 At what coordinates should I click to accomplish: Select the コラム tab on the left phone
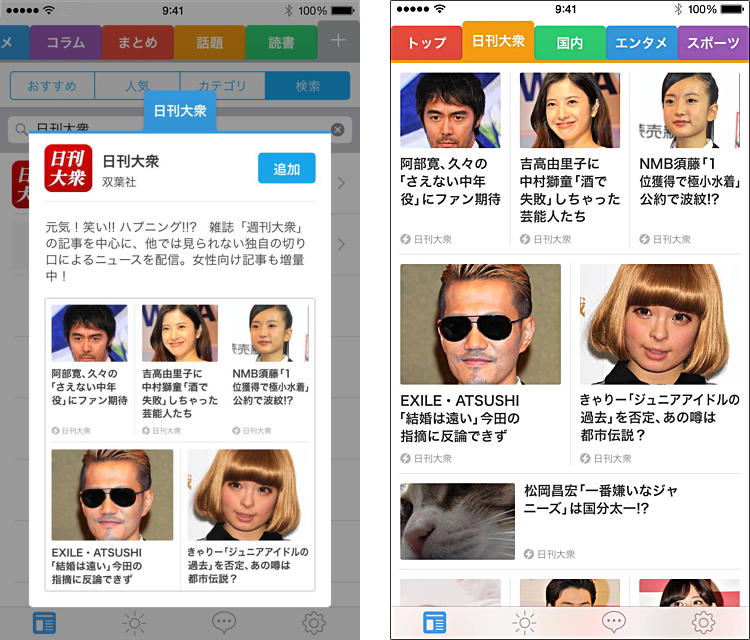pos(66,43)
